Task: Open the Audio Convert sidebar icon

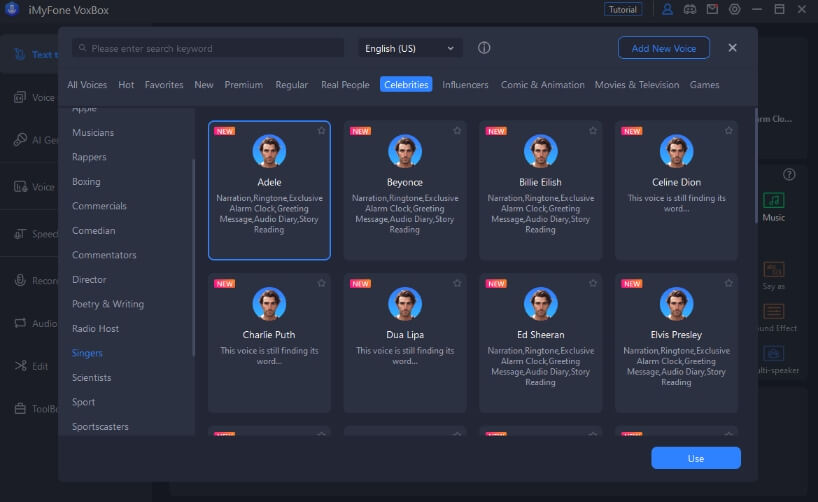Action: coord(20,323)
